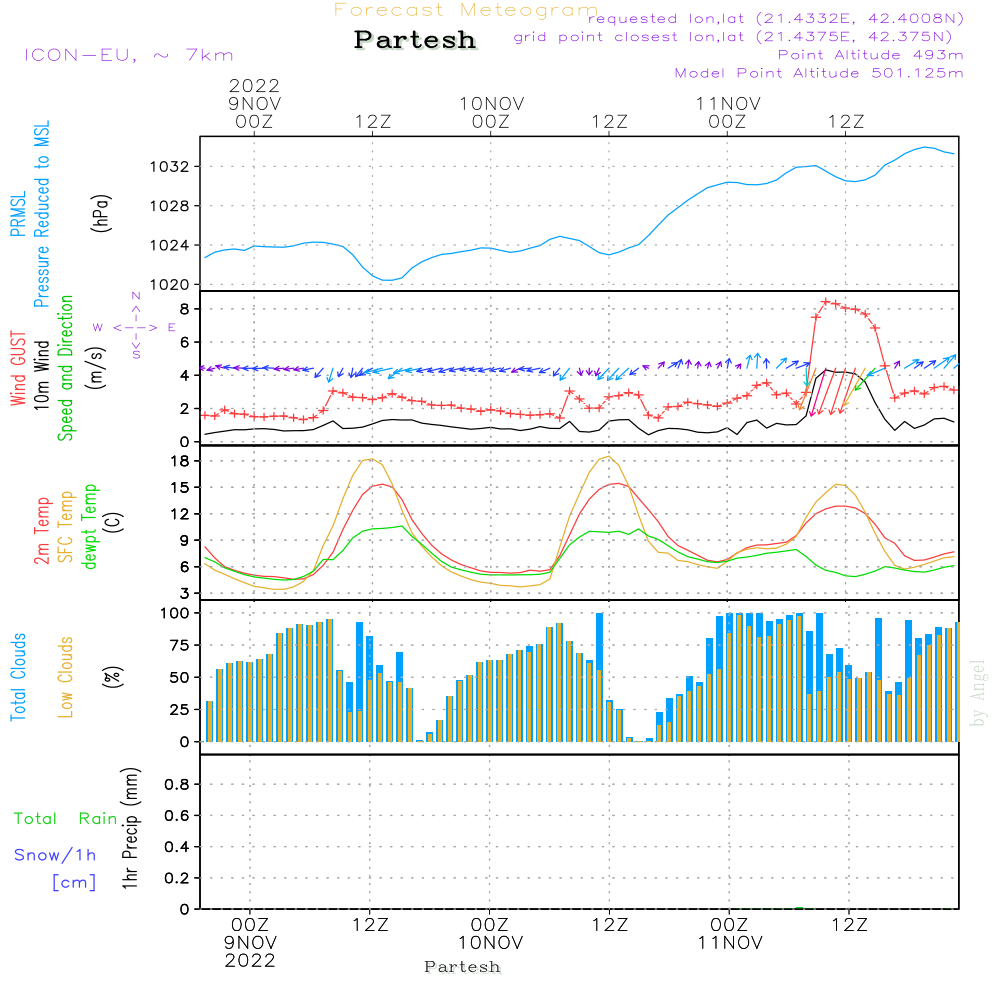This screenshot has height=1000, width=1000.
Task: Click the 100 cloud percentage axis value
Action: pos(174,613)
